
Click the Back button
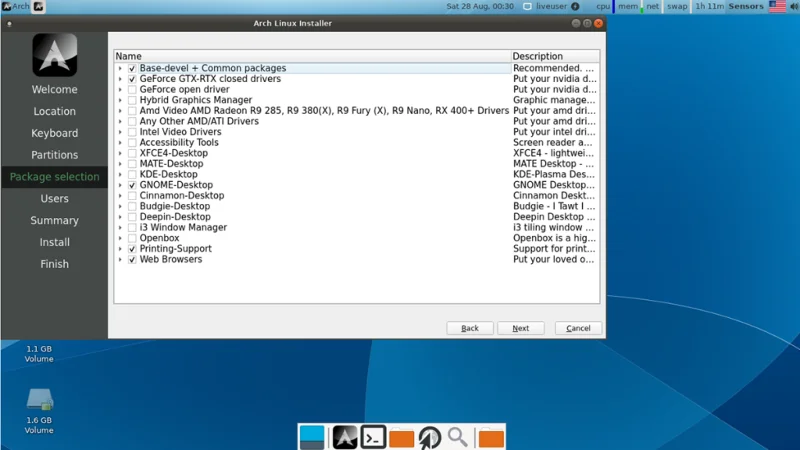click(x=470, y=328)
